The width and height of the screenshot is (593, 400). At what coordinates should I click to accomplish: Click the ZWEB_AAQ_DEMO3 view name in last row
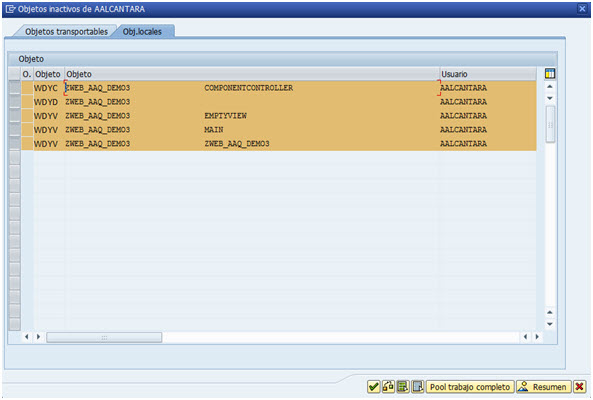(x=237, y=144)
